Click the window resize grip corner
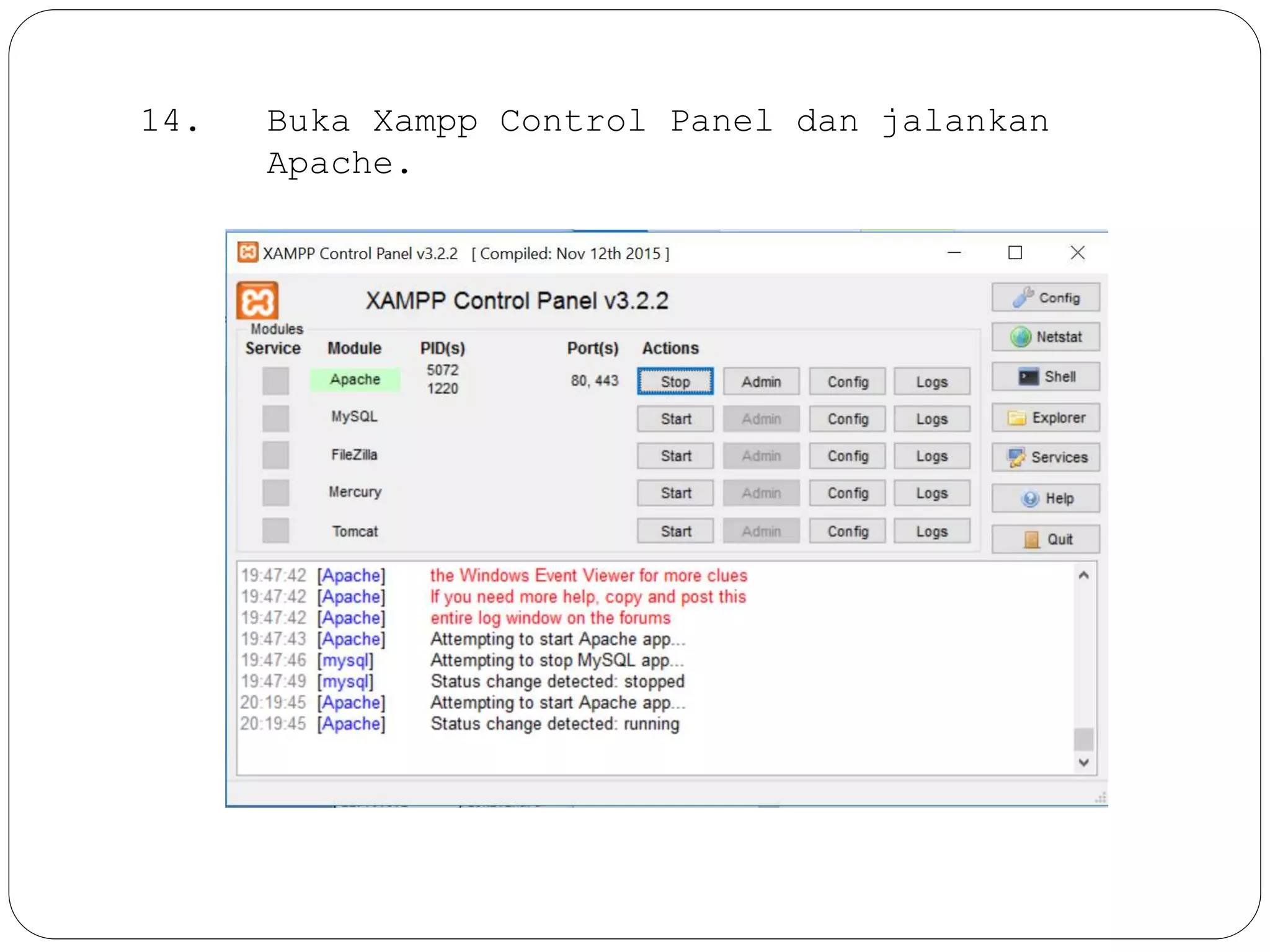 tap(1101, 798)
